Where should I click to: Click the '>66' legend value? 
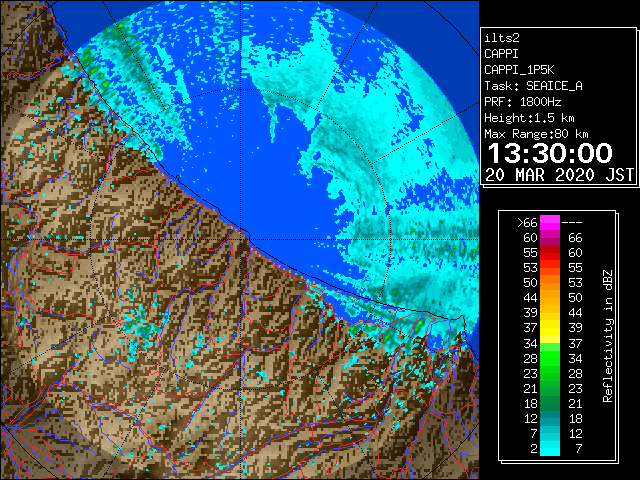(527, 223)
